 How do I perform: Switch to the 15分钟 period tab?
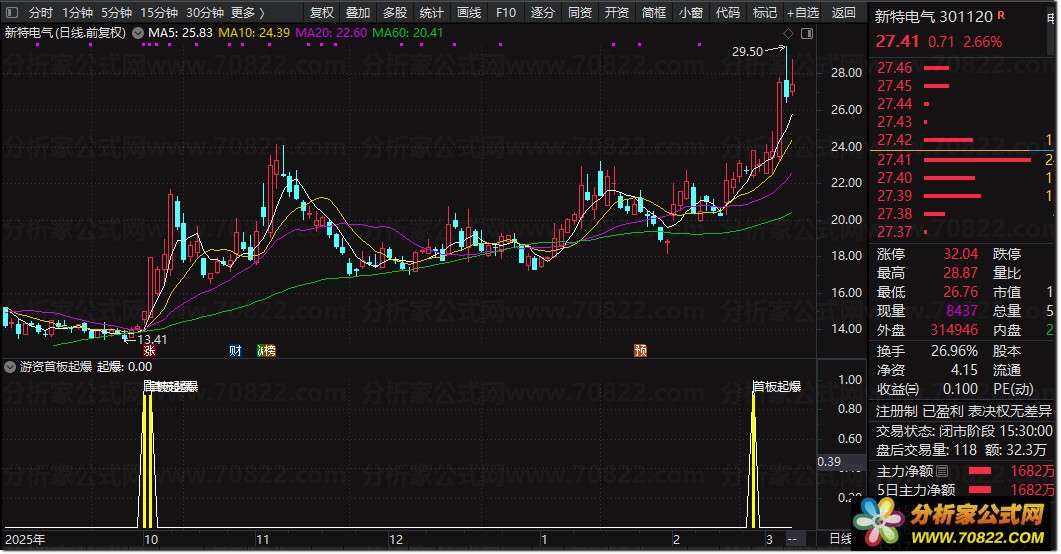coord(159,13)
